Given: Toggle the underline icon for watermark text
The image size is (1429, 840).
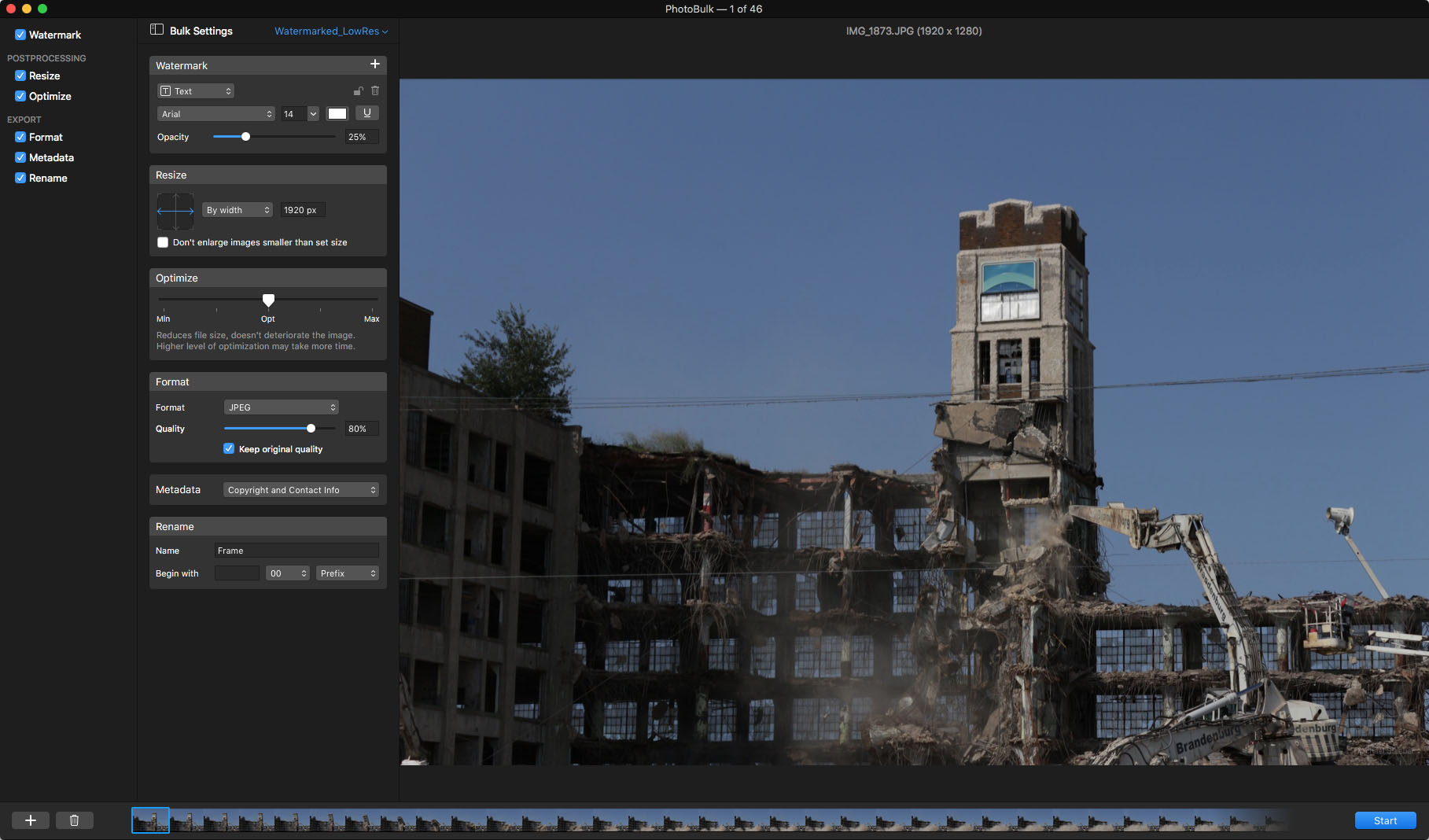Looking at the screenshot, I should coord(366,113).
